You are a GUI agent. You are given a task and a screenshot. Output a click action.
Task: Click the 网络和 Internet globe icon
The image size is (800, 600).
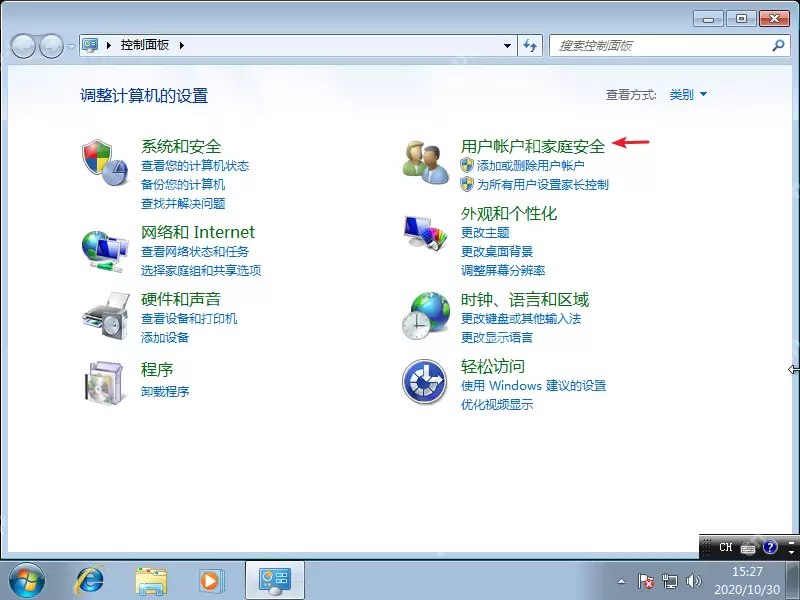[x=105, y=249]
